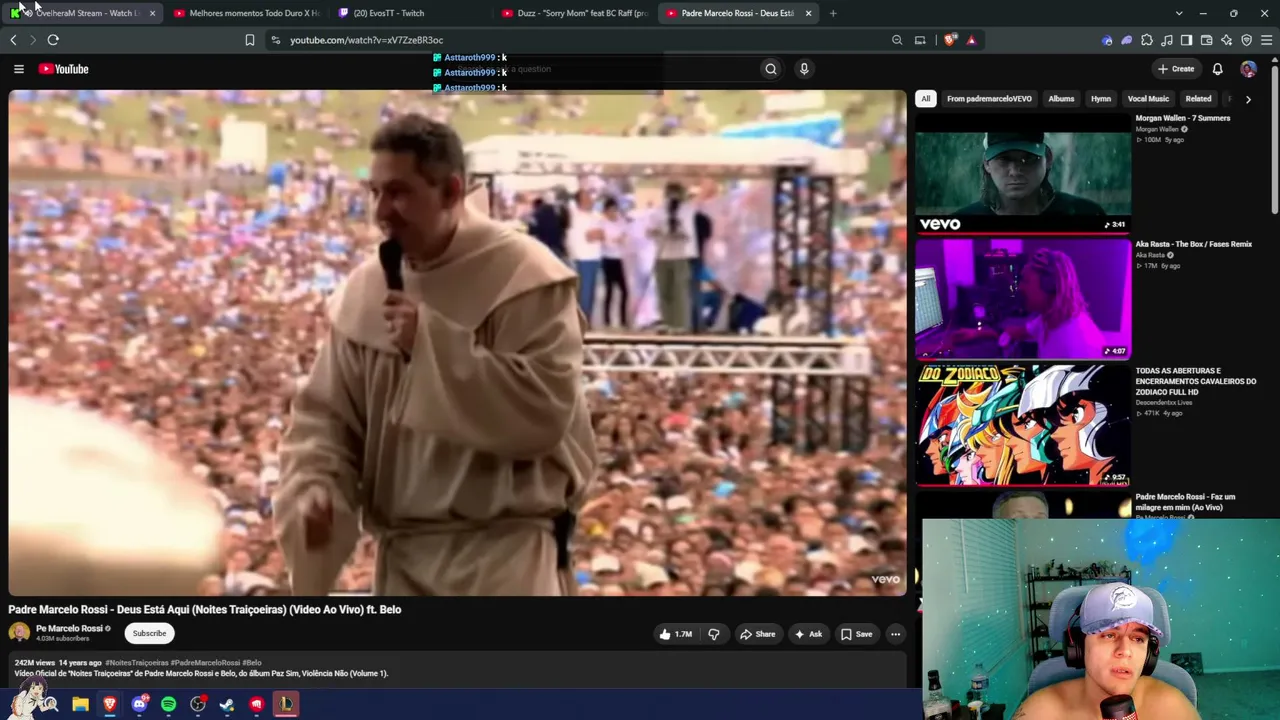Click the YouTube search magnifier button
This screenshot has height=720, width=1280.
771,69
